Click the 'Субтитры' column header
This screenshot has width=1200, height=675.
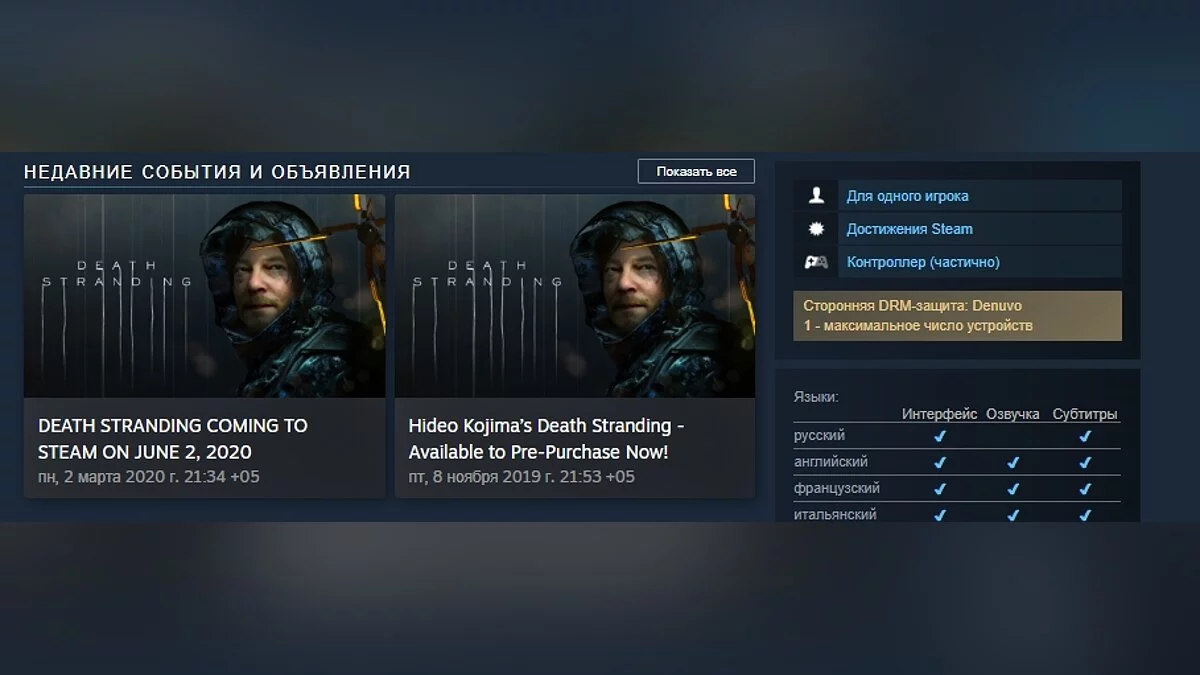[1085, 414]
